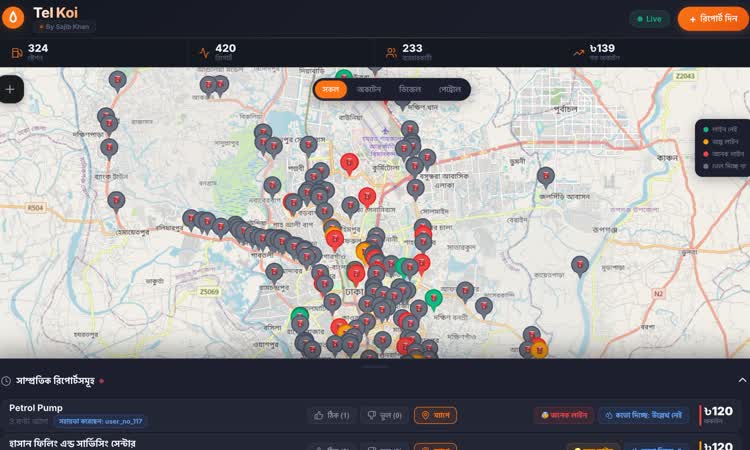The height and width of the screenshot is (450, 750).
Task: Click the orange রিপোর্ট দিন button
Action: point(712,19)
